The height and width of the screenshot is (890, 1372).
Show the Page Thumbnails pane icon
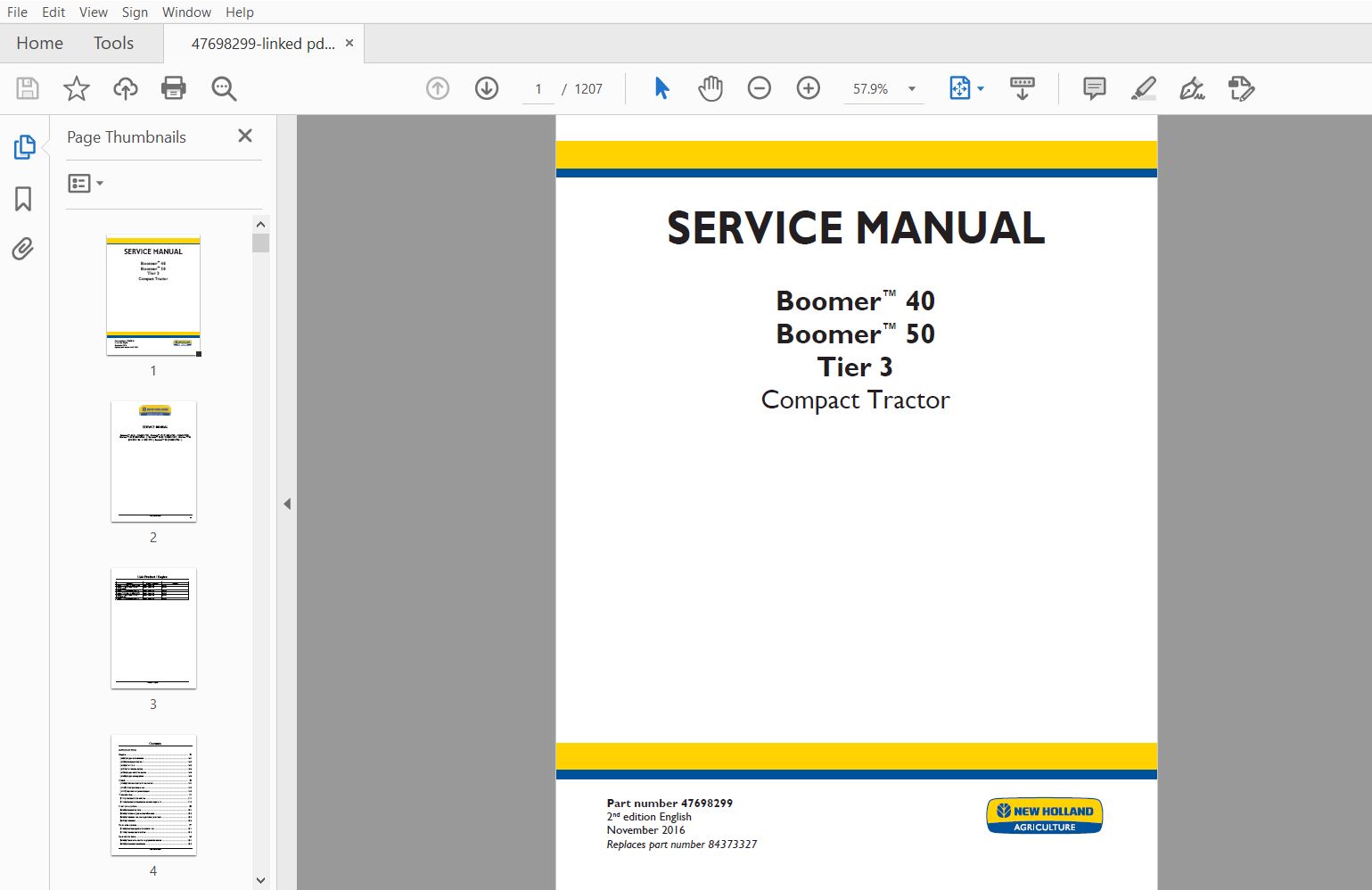click(x=24, y=147)
